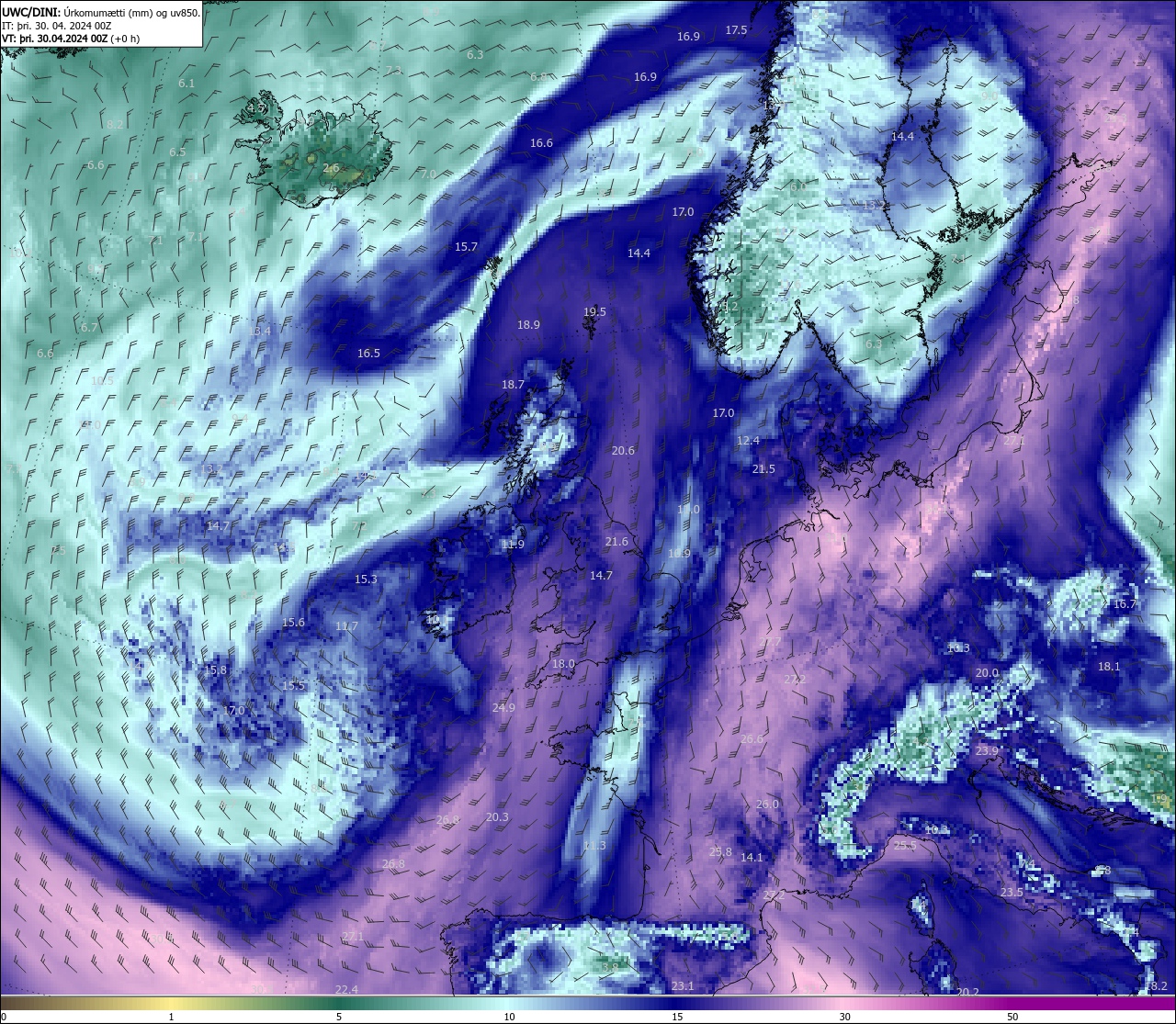The height and width of the screenshot is (1024, 1176).
Task: Click the 15.7 value on the map
Action: pyautogui.click(x=466, y=247)
